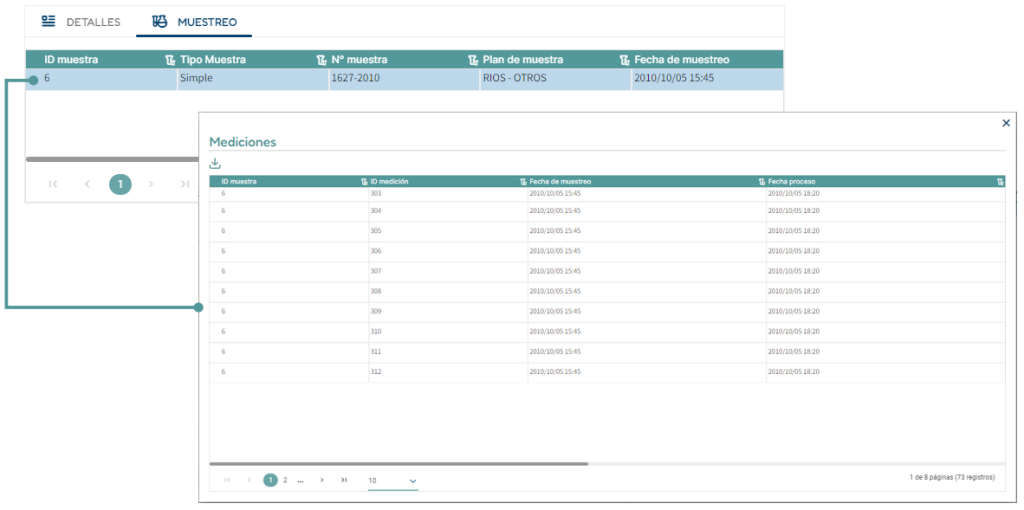Click page 1 in the Mediciones pager

[270, 480]
